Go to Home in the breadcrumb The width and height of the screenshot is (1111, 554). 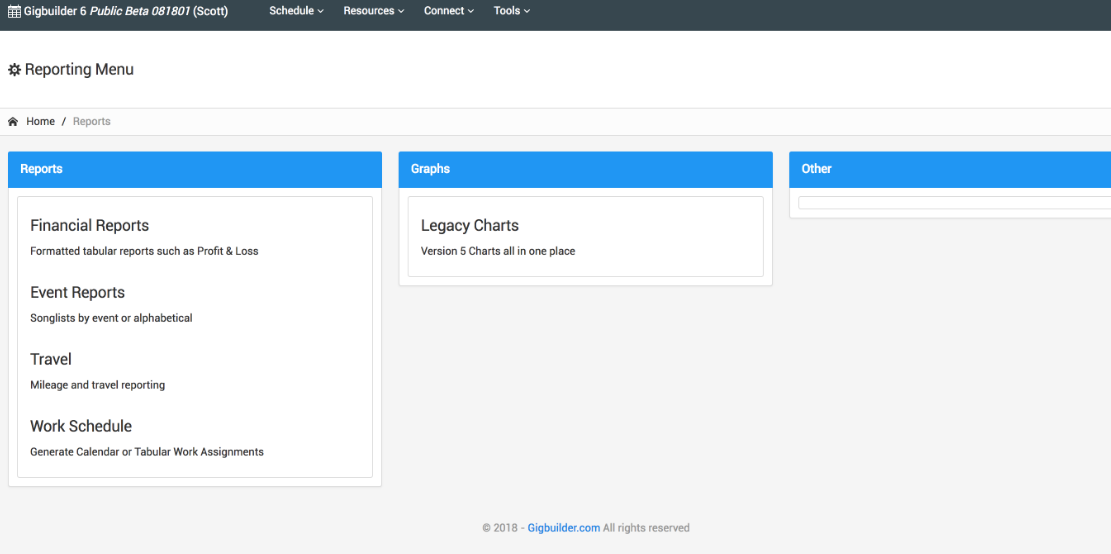[40, 121]
